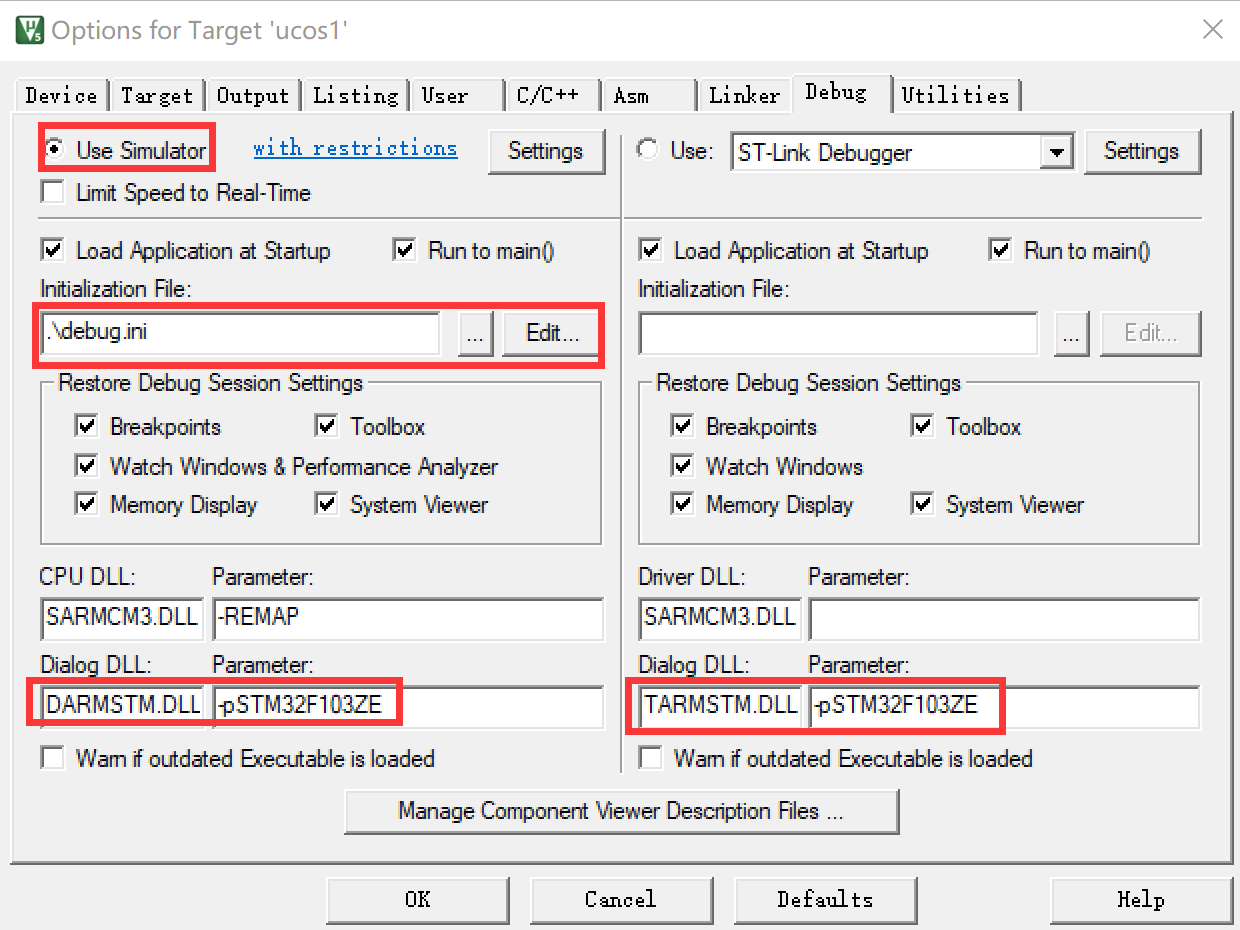Screen dimensions: 1240x930
Task: Switch to the Device tab
Action: click(62, 96)
